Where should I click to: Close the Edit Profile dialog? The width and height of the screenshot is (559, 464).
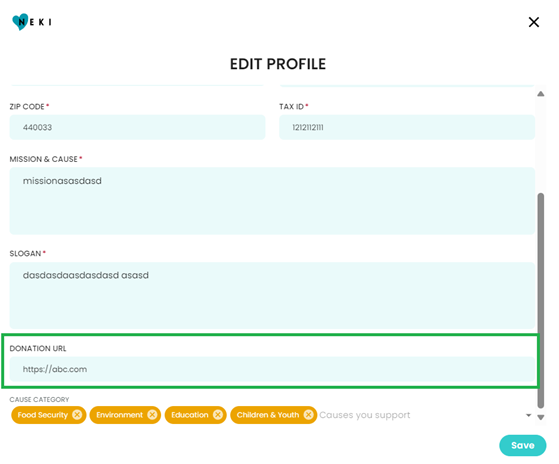pyautogui.click(x=533, y=22)
